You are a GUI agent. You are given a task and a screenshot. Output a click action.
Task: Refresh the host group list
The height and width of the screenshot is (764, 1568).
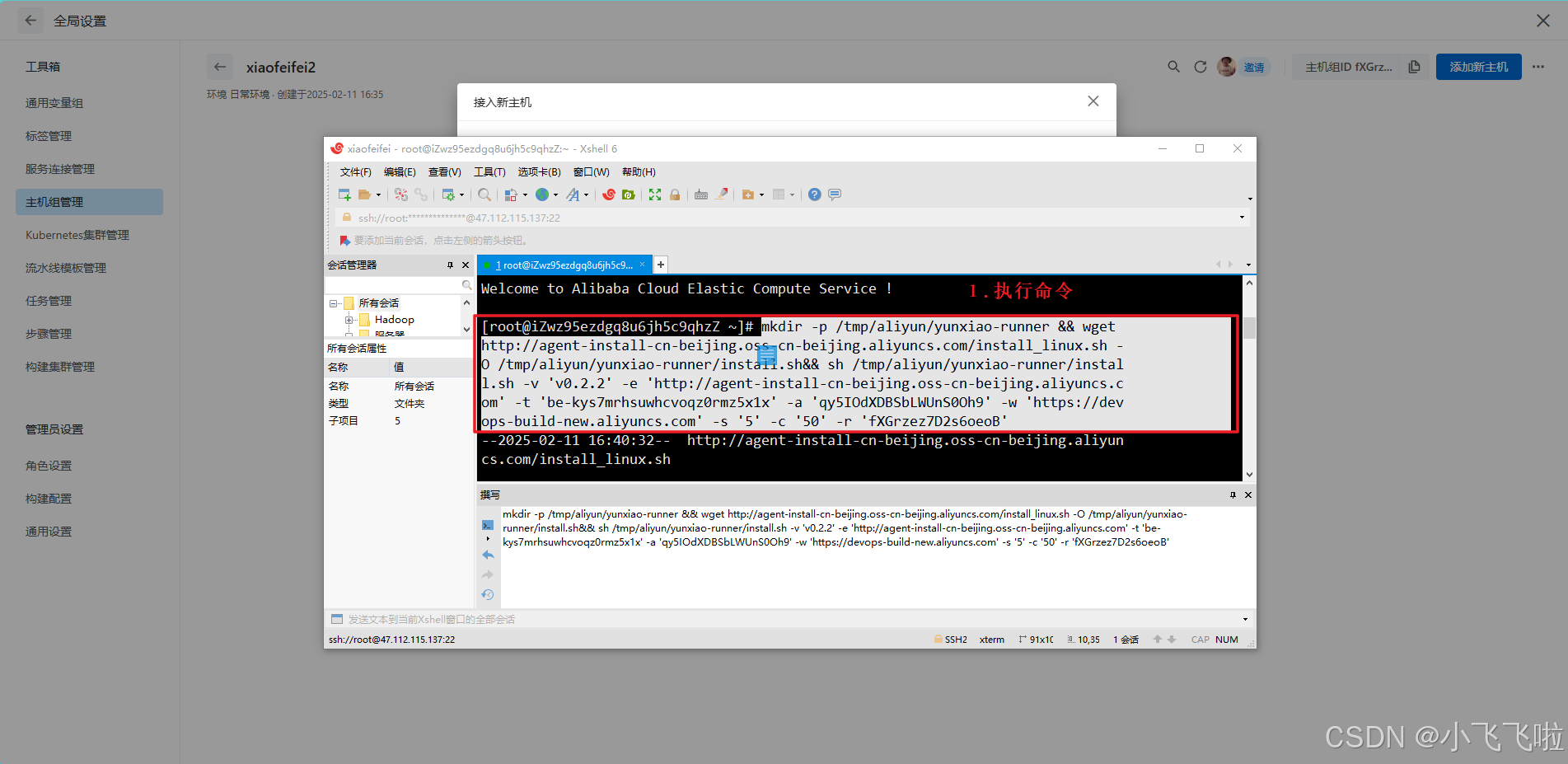point(1201,67)
